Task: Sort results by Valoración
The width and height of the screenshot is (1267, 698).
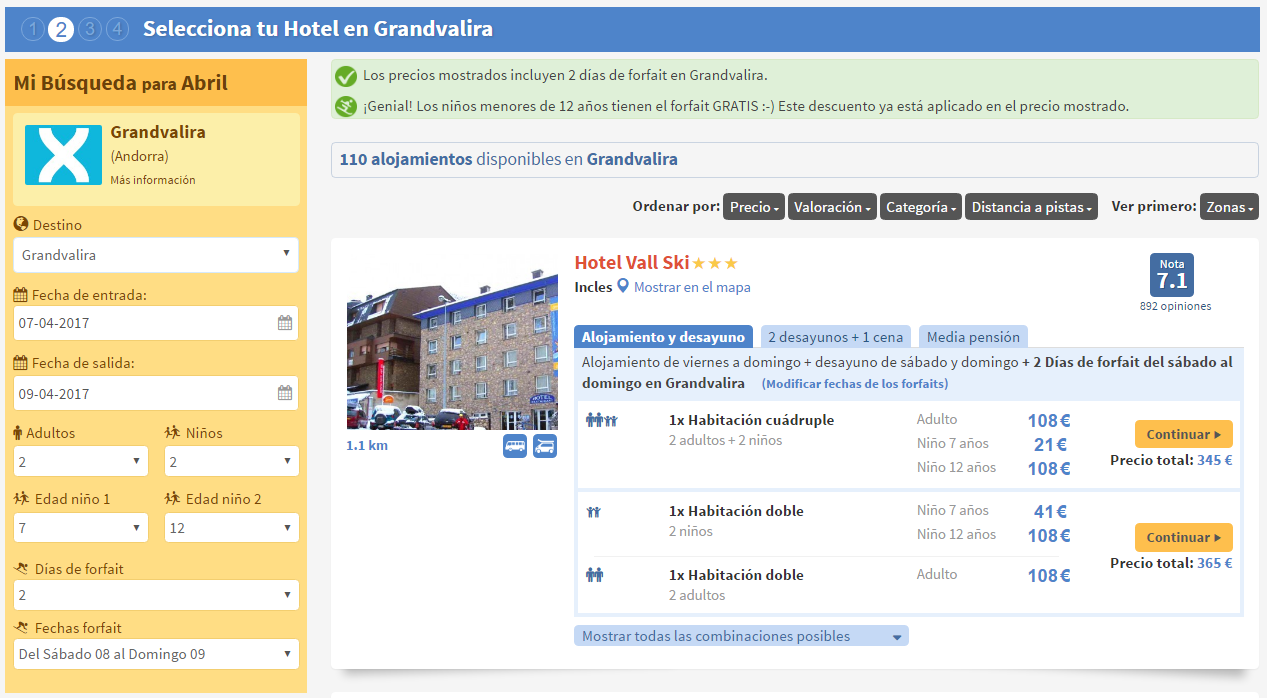Action: point(832,207)
